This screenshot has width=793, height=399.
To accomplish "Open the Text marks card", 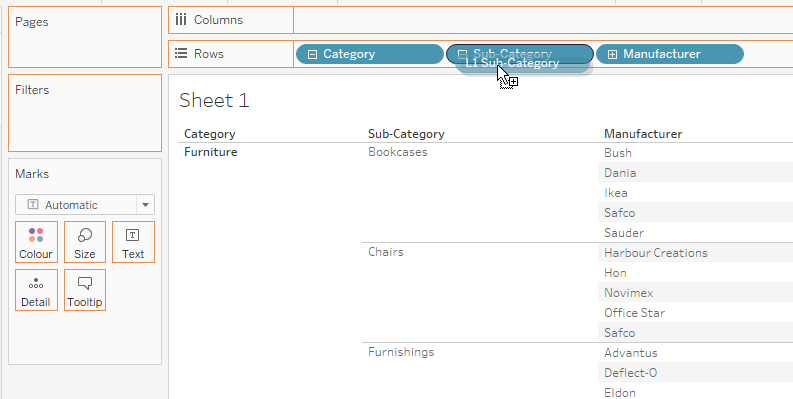I will coord(133,242).
